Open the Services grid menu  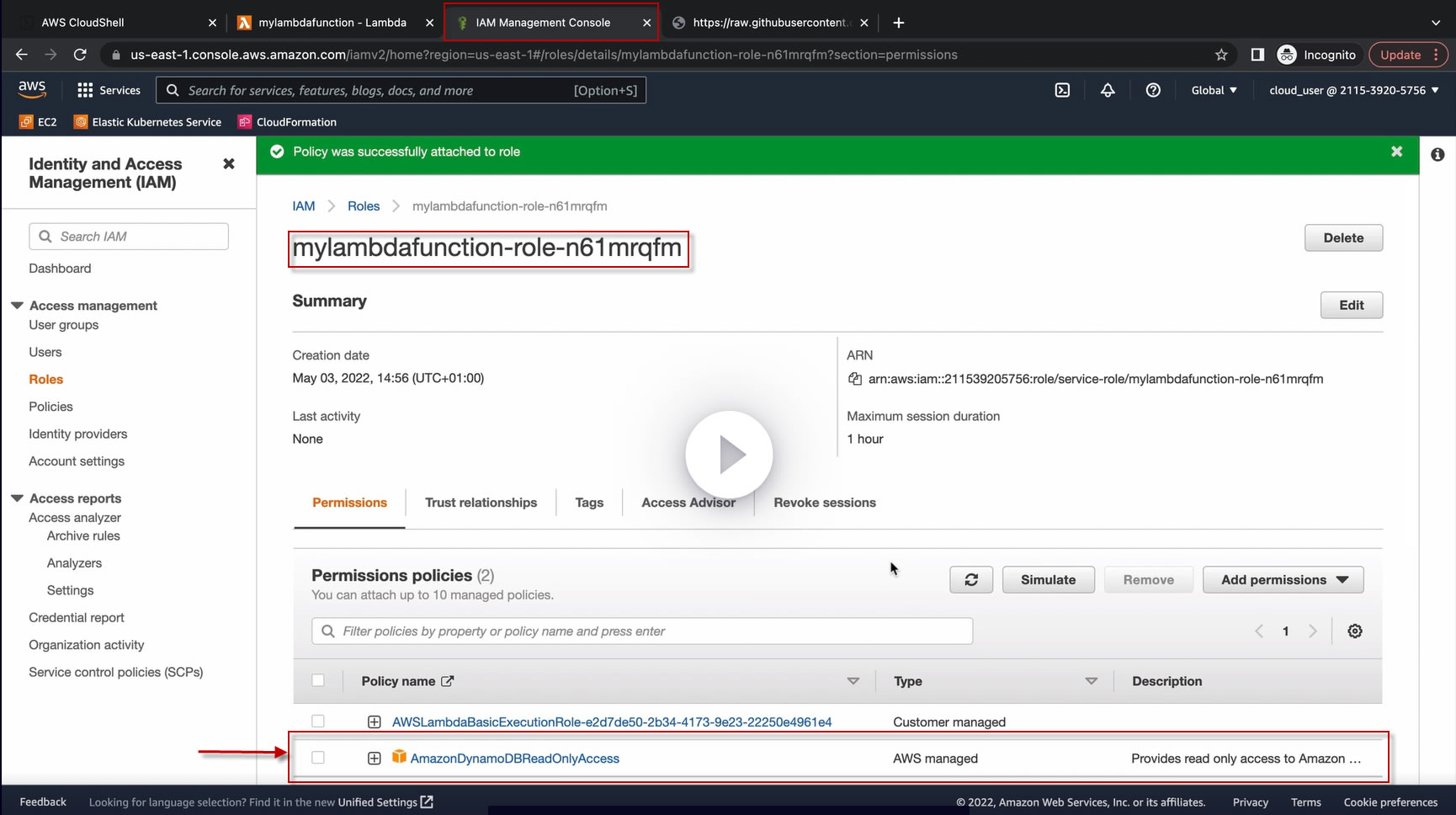pos(109,90)
